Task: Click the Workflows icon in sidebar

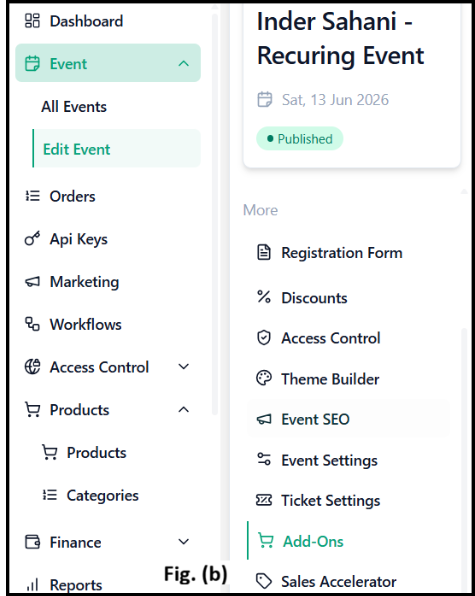Action: point(32,324)
